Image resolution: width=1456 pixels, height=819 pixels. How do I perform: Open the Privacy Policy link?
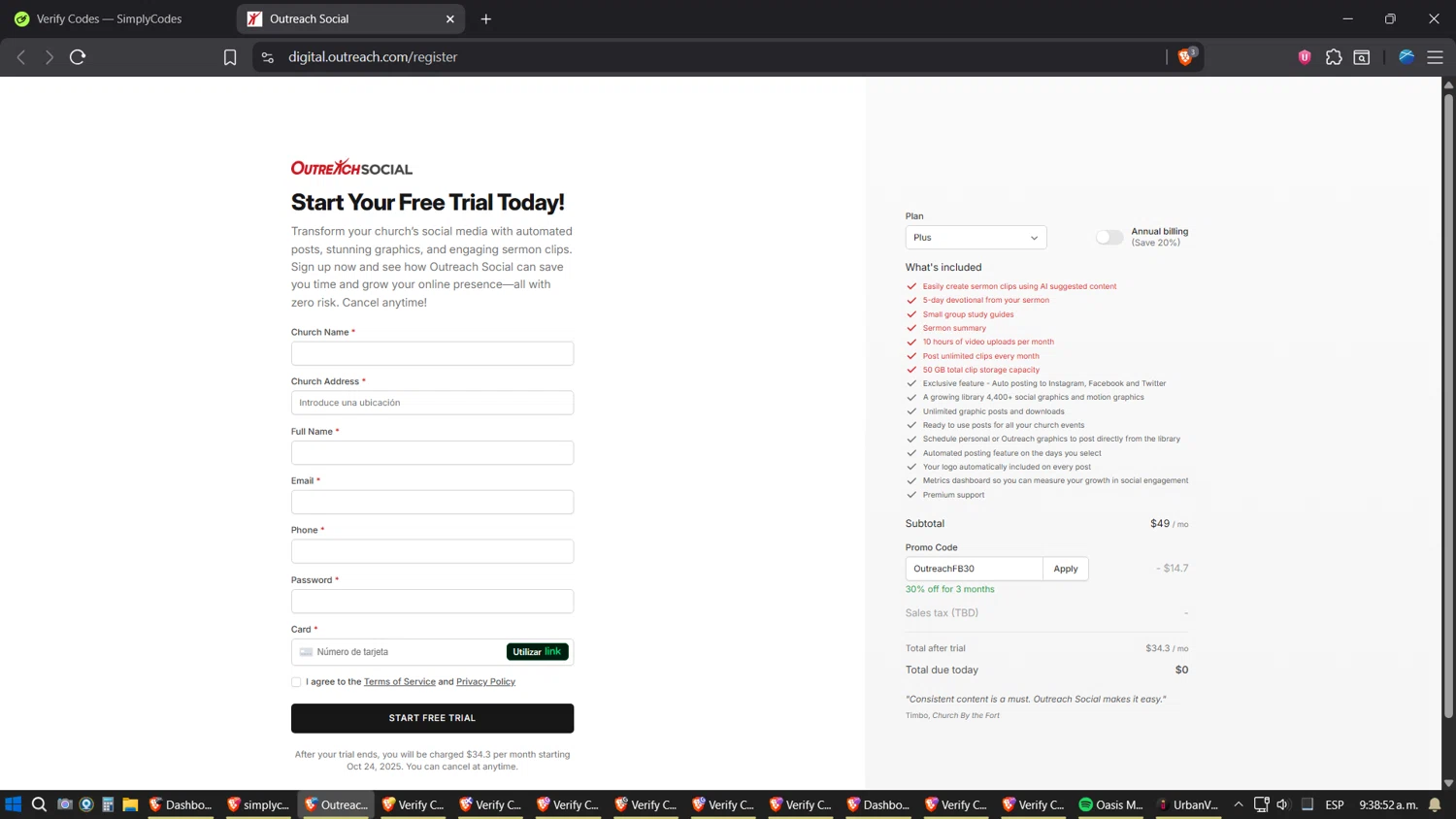point(485,682)
